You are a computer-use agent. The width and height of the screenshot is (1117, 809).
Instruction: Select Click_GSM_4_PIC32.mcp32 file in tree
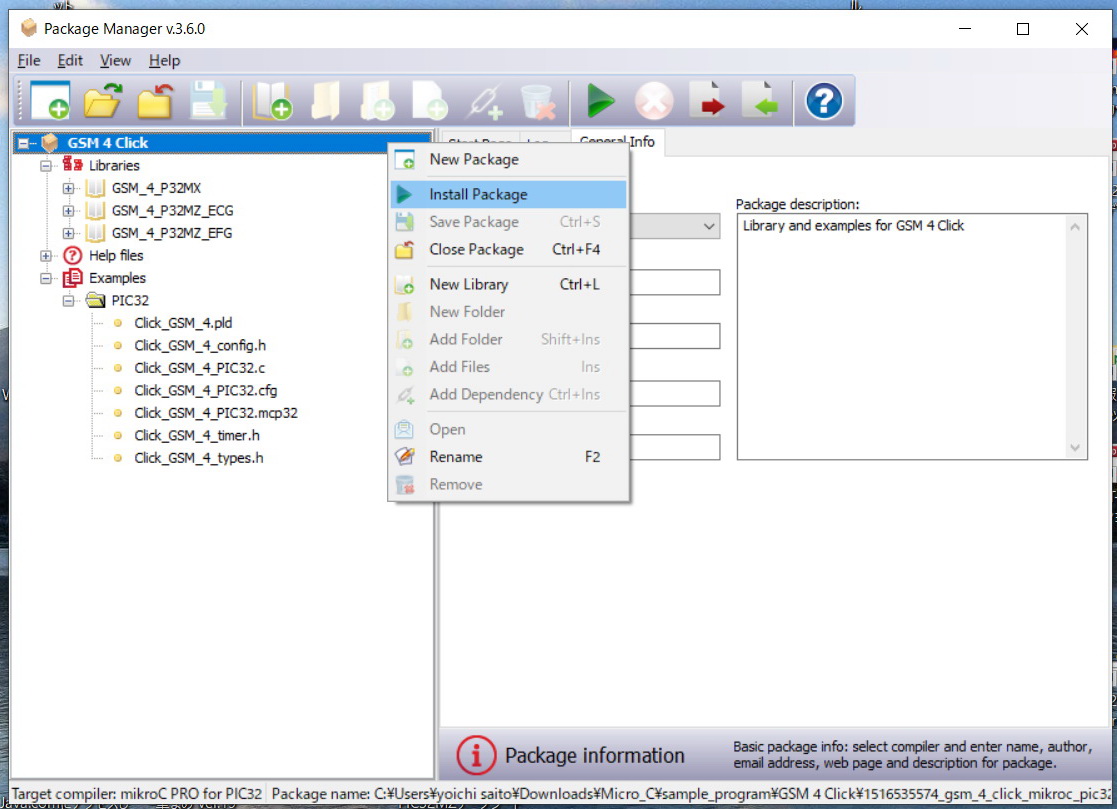point(216,413)
